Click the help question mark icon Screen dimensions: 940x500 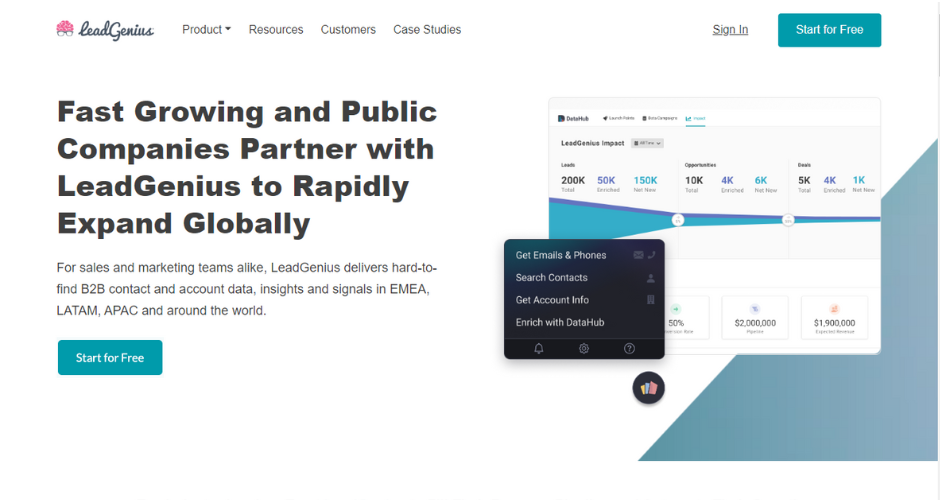point(629,348)
